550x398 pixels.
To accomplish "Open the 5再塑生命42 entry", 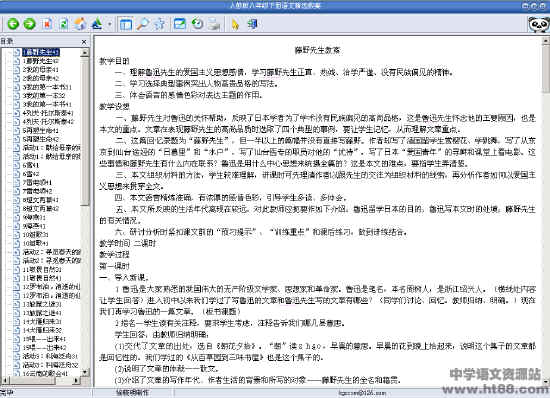I will (x=41, y=139).
